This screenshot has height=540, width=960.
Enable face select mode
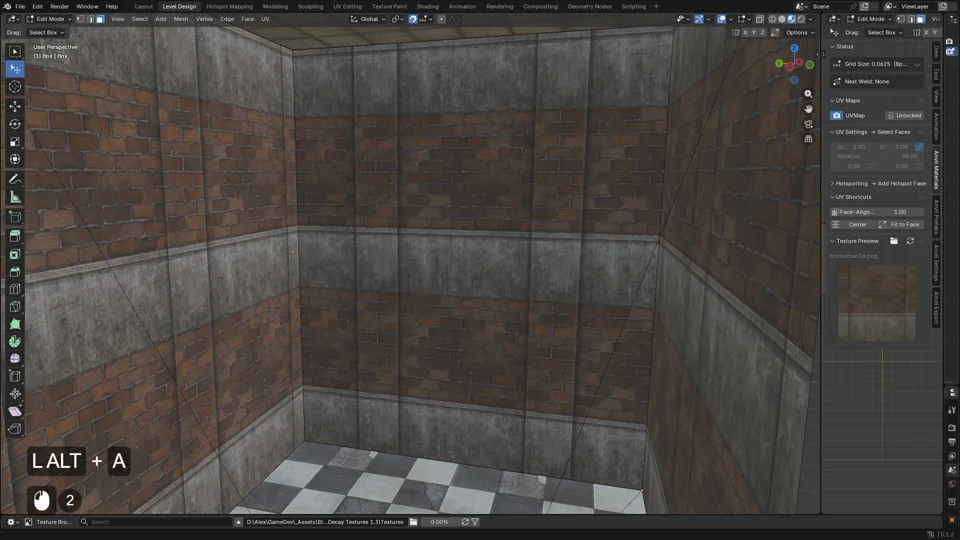tap(100, 19)
